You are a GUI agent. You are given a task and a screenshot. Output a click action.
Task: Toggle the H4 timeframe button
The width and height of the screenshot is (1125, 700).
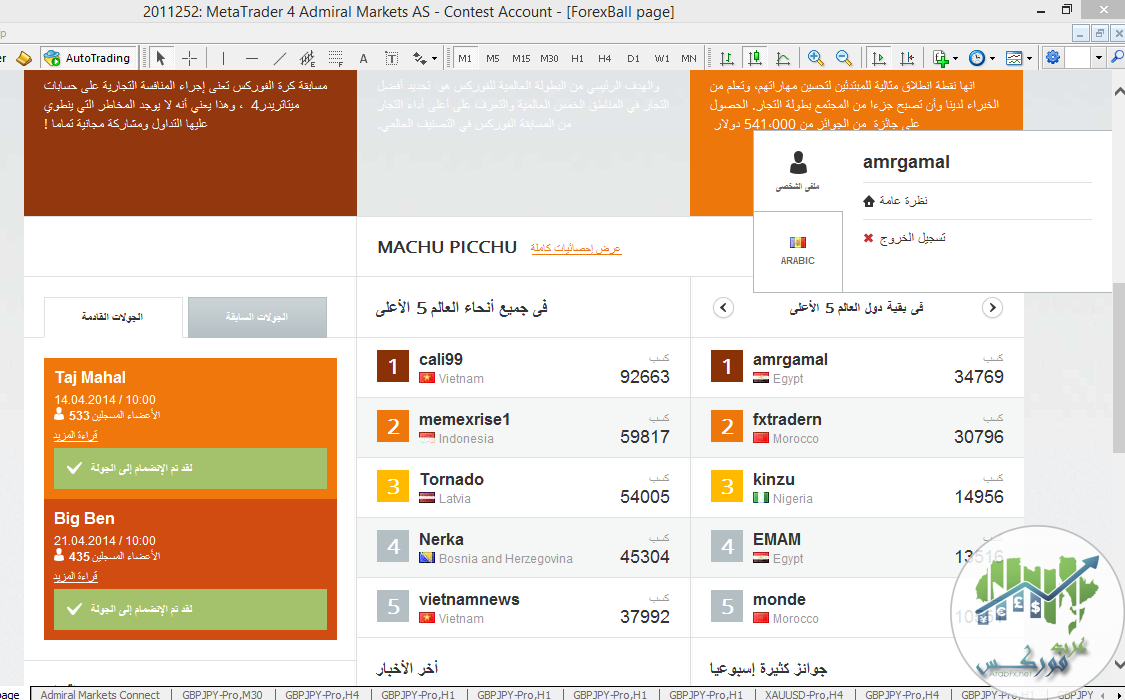coord(605,58)
